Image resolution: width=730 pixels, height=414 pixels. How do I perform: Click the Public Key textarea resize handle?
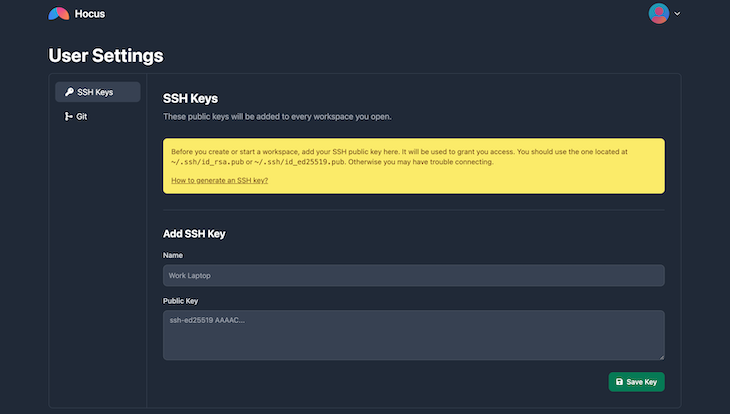pos(662,357)
